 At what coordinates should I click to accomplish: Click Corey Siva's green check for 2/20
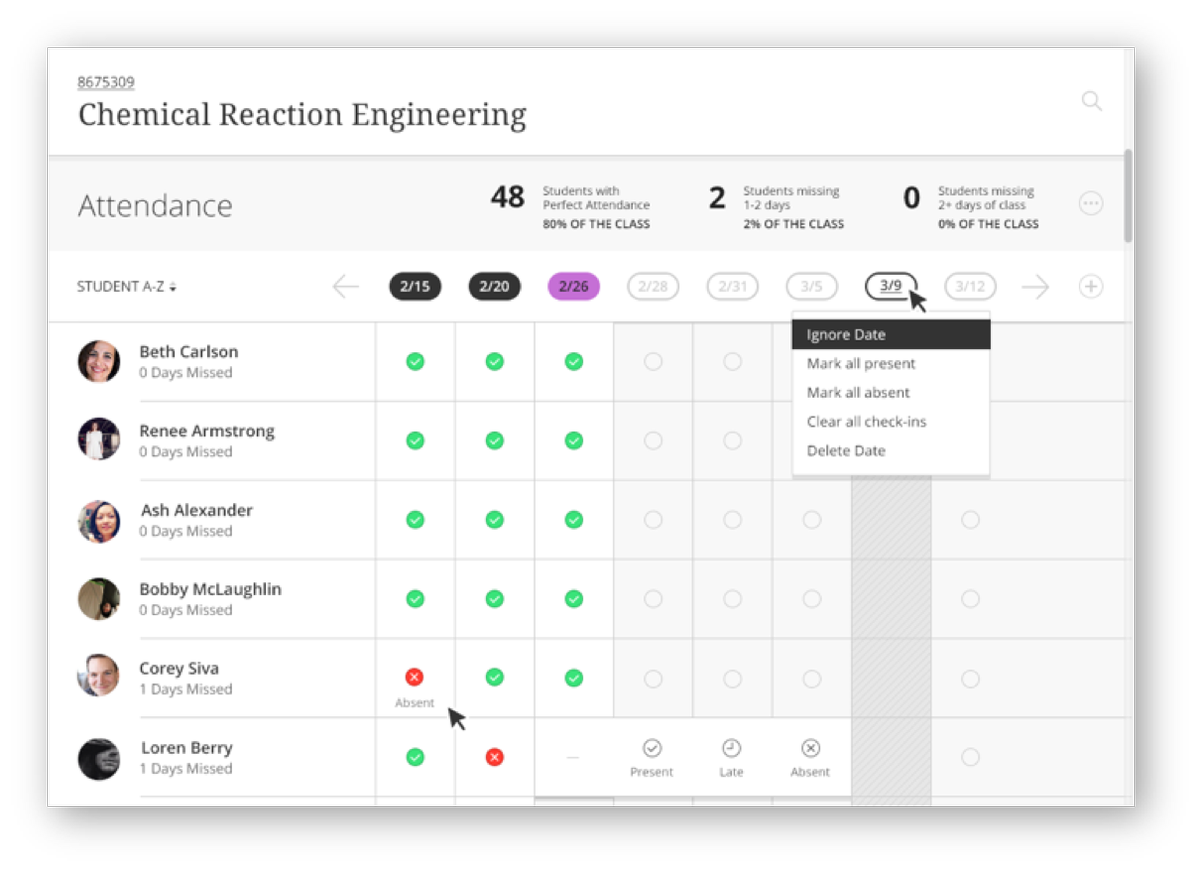pyautogui.click(x=494, y=678)
